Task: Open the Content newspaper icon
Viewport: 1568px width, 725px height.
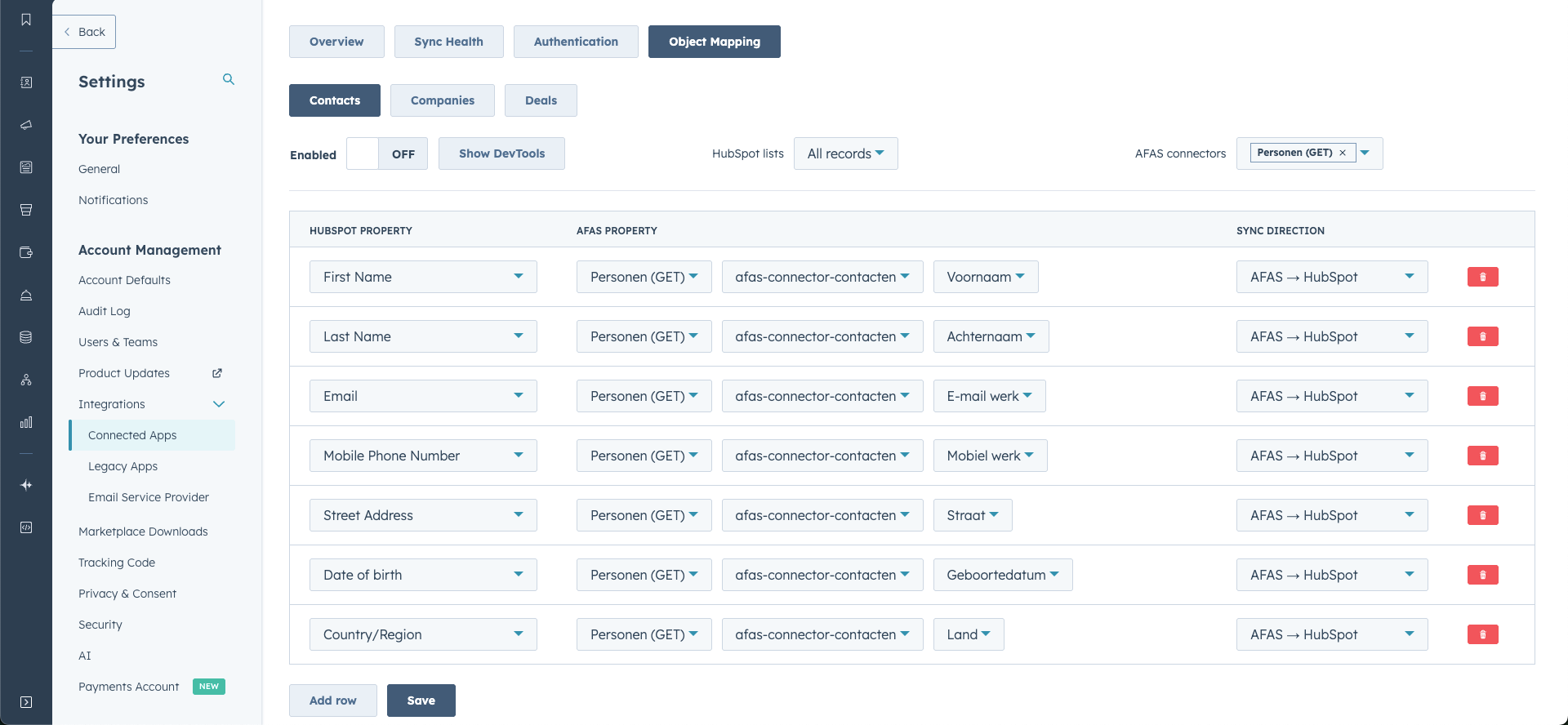Action: [x=26, y=167]
